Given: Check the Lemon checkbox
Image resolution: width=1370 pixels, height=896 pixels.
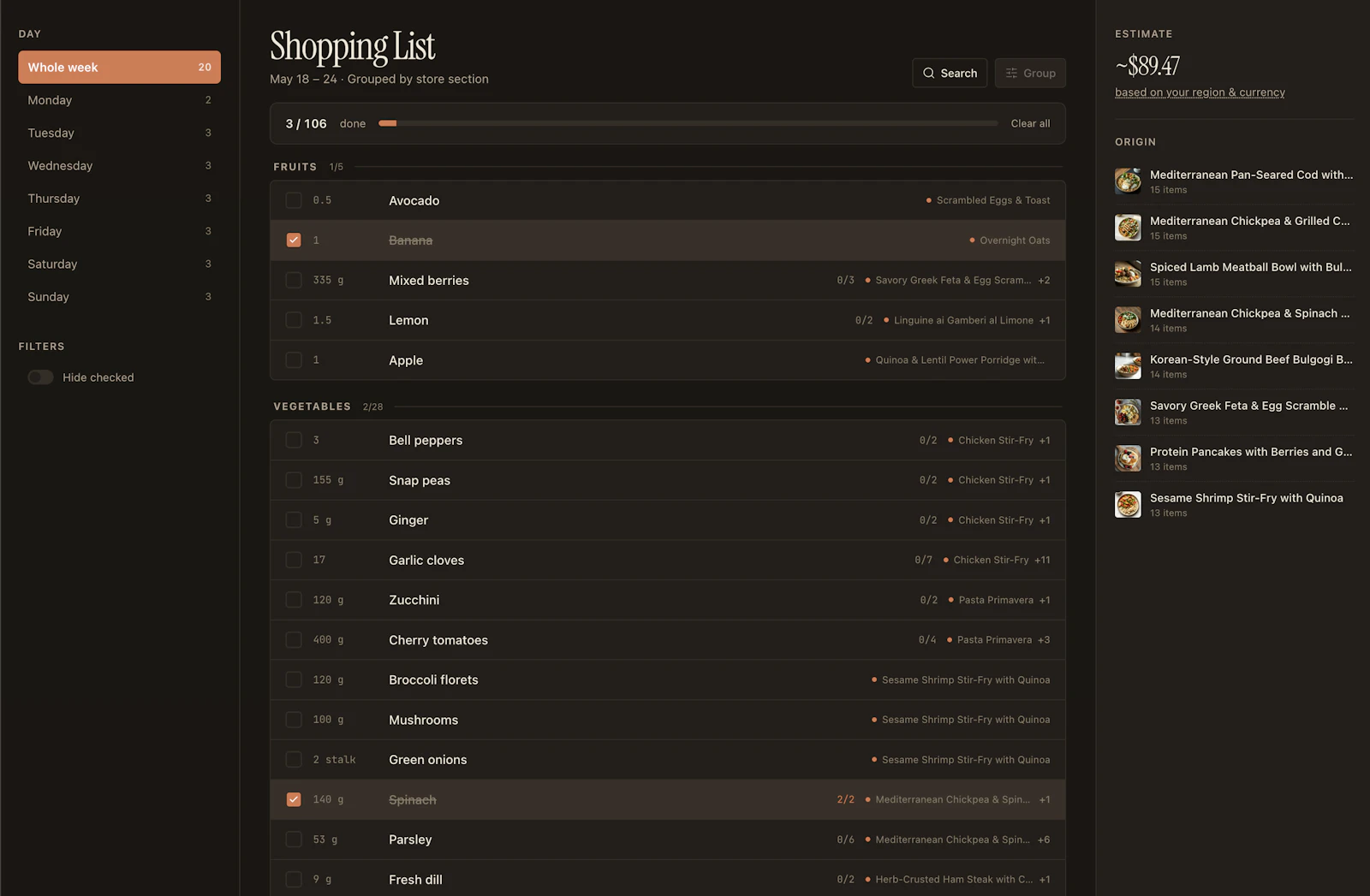Looking at the screenshot, I should tap(294, 320).
